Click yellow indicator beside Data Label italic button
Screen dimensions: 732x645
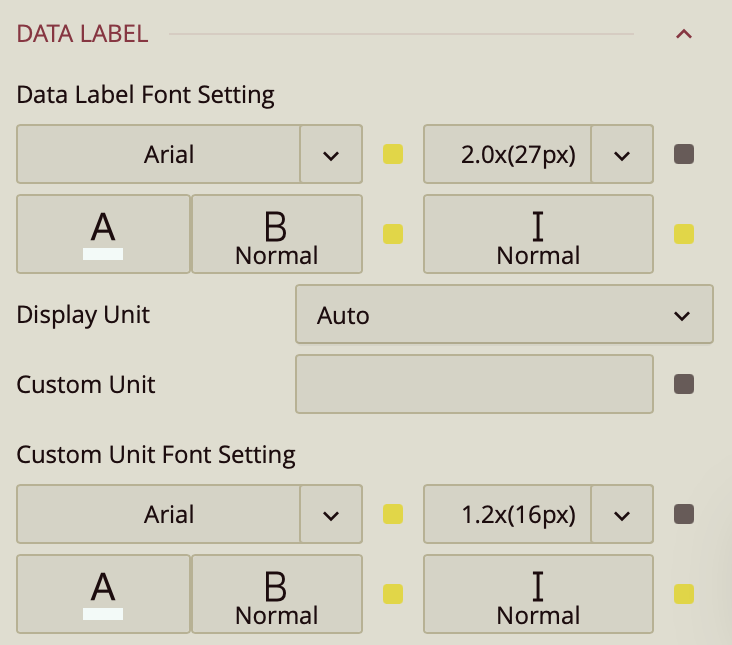pos(684,234)
